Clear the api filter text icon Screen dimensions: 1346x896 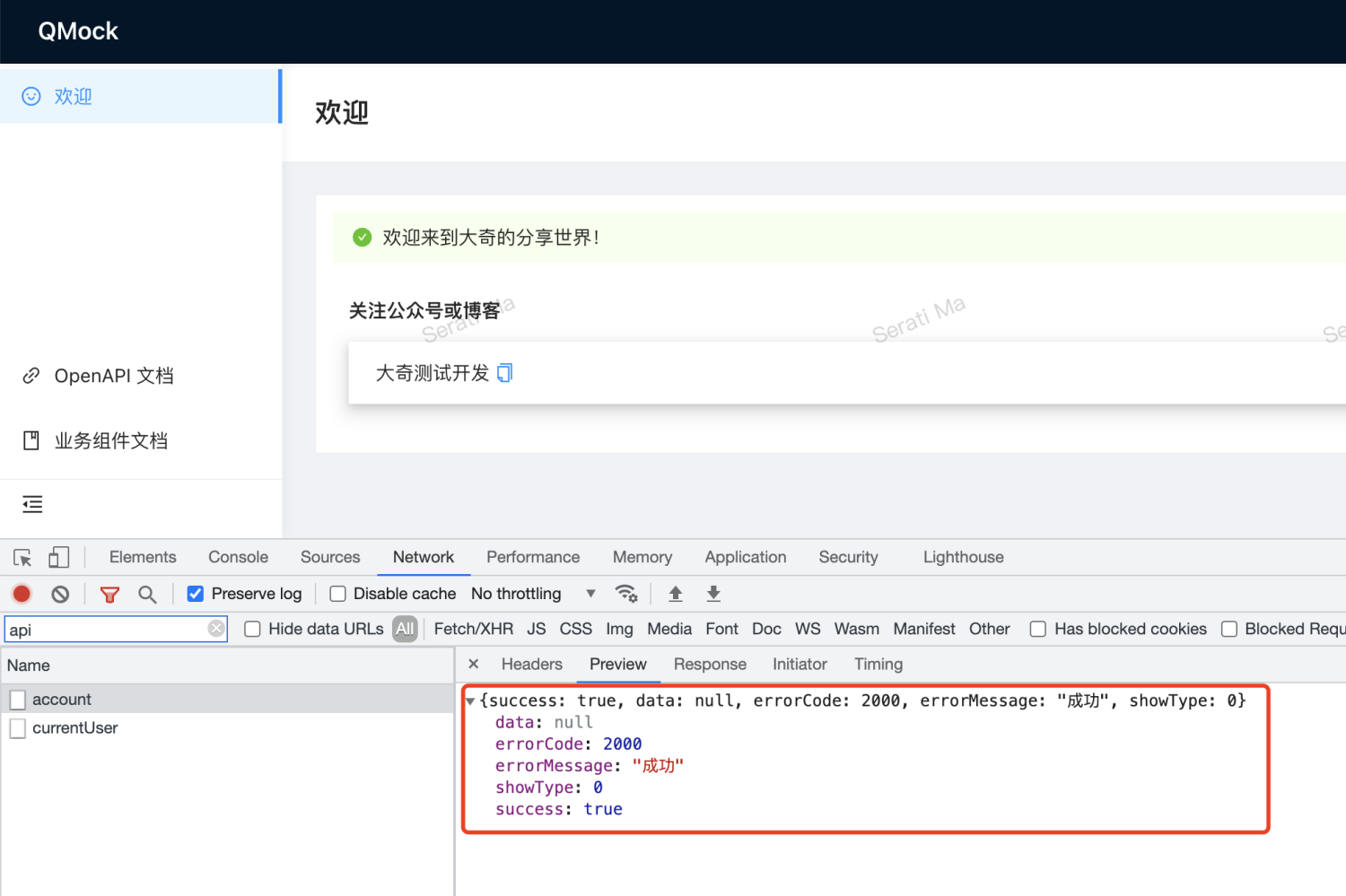coord(216,629)
